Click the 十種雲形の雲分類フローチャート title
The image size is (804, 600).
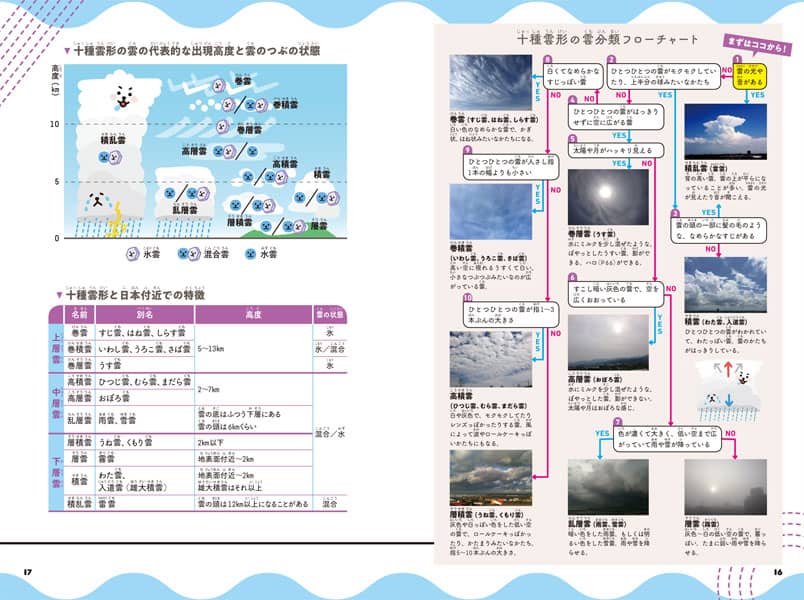[608, 39]
